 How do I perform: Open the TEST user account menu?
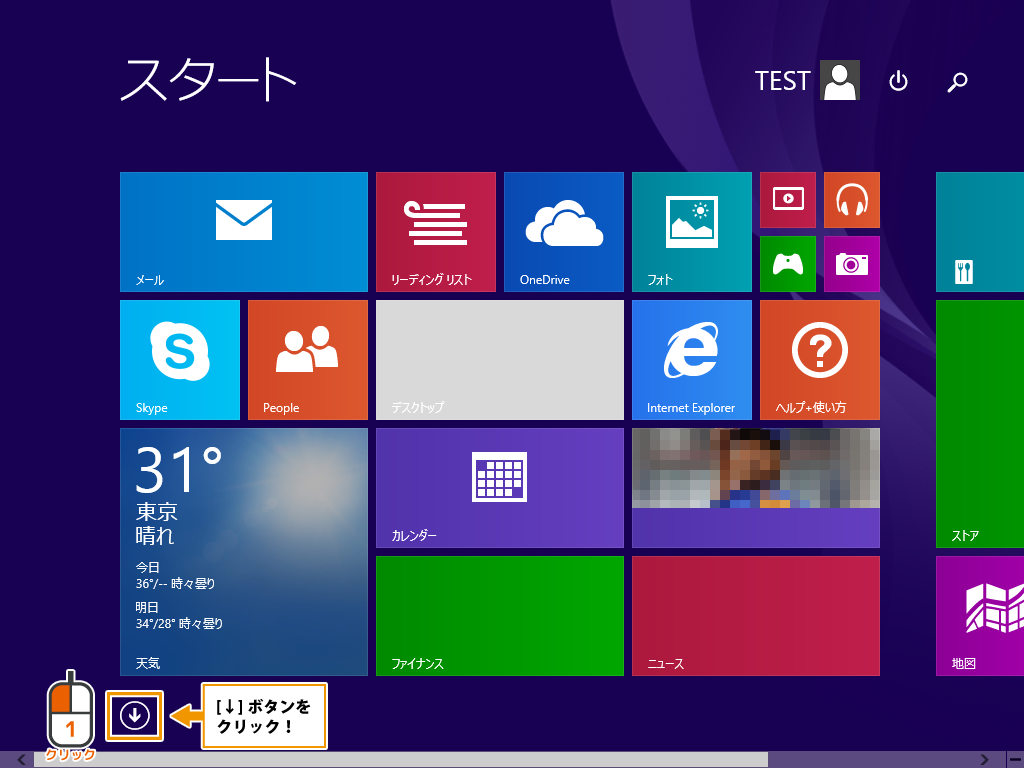[807, 80]
